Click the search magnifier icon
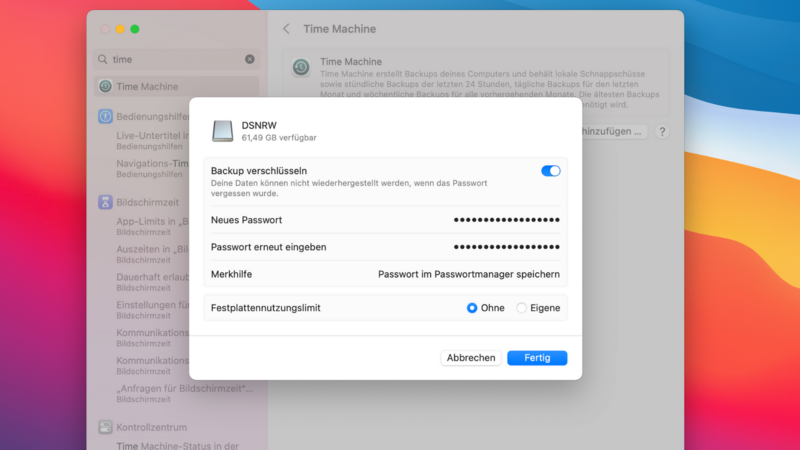The height and width of the screenshot is (450, 800). point(103,59)
